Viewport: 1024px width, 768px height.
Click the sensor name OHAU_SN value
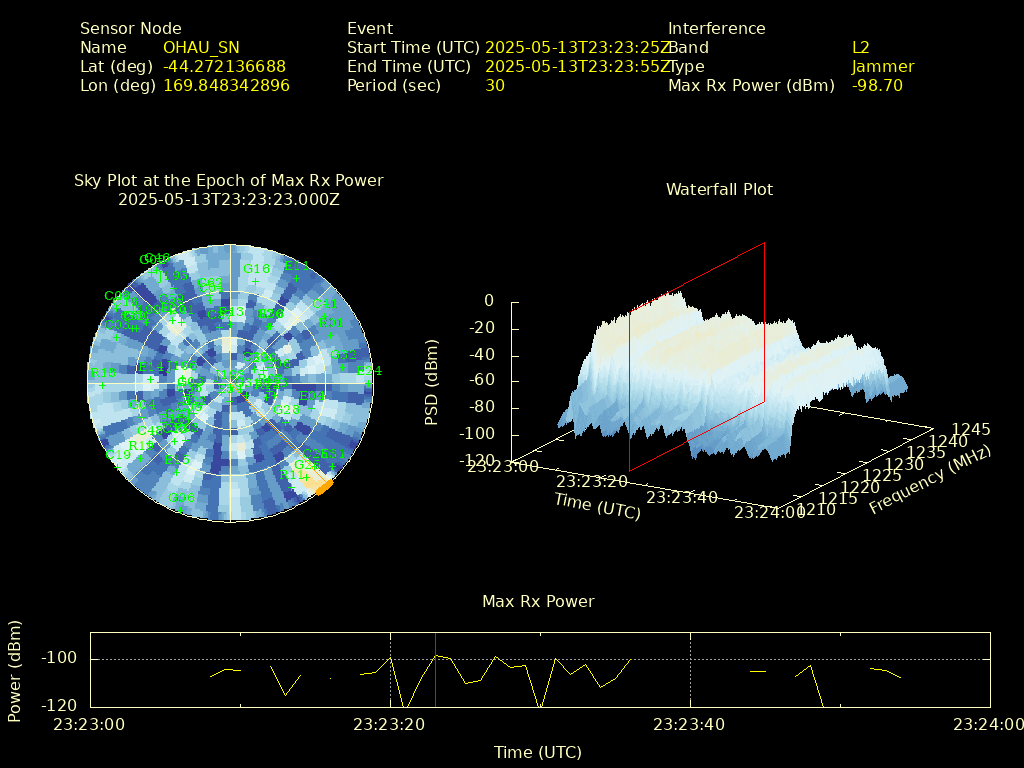pos(201,48)
